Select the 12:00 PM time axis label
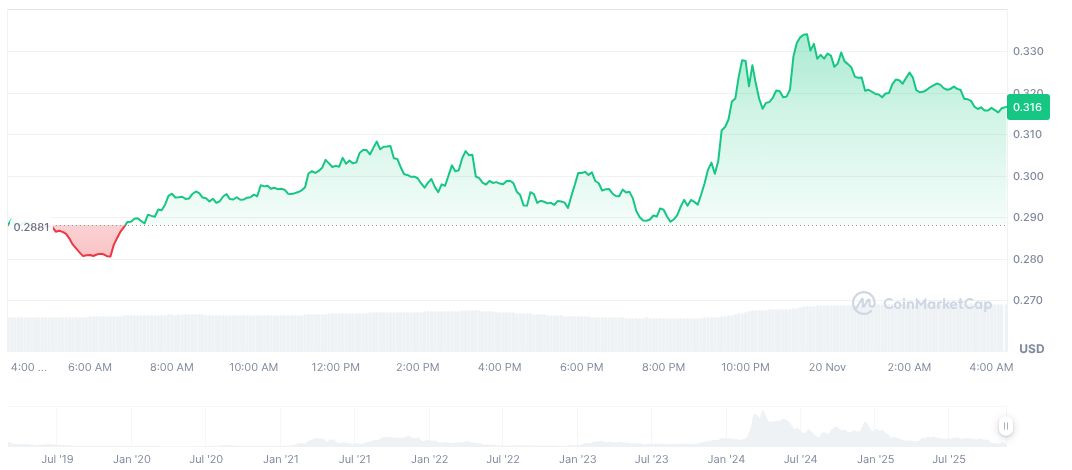1072x470 pixels. pos(335,367)
